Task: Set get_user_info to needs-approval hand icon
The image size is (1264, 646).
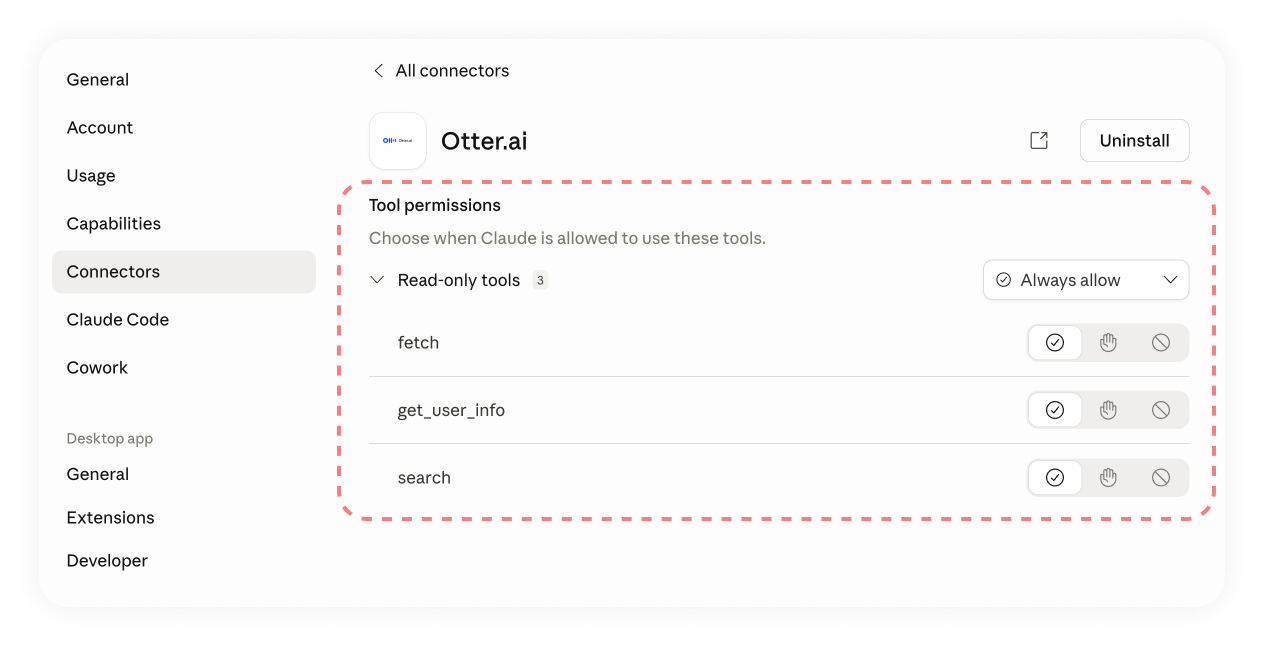Action: tap(1108, 410)
